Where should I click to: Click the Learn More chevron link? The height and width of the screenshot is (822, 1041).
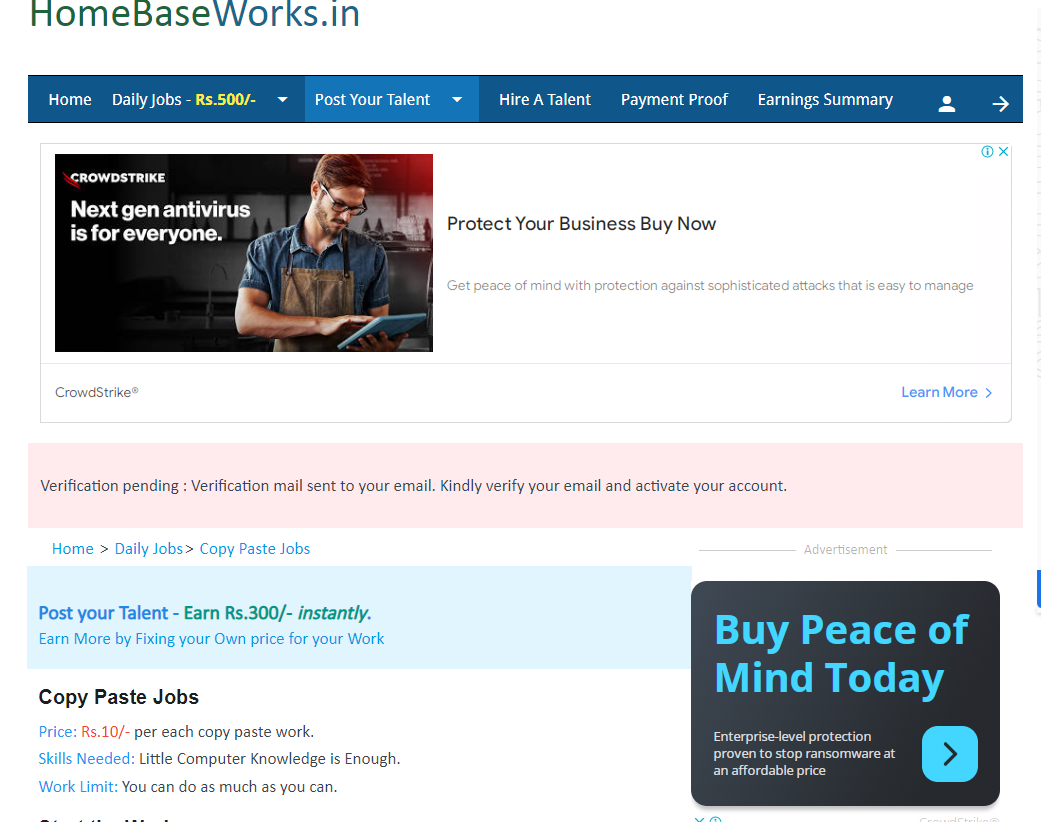pos(946,392)
